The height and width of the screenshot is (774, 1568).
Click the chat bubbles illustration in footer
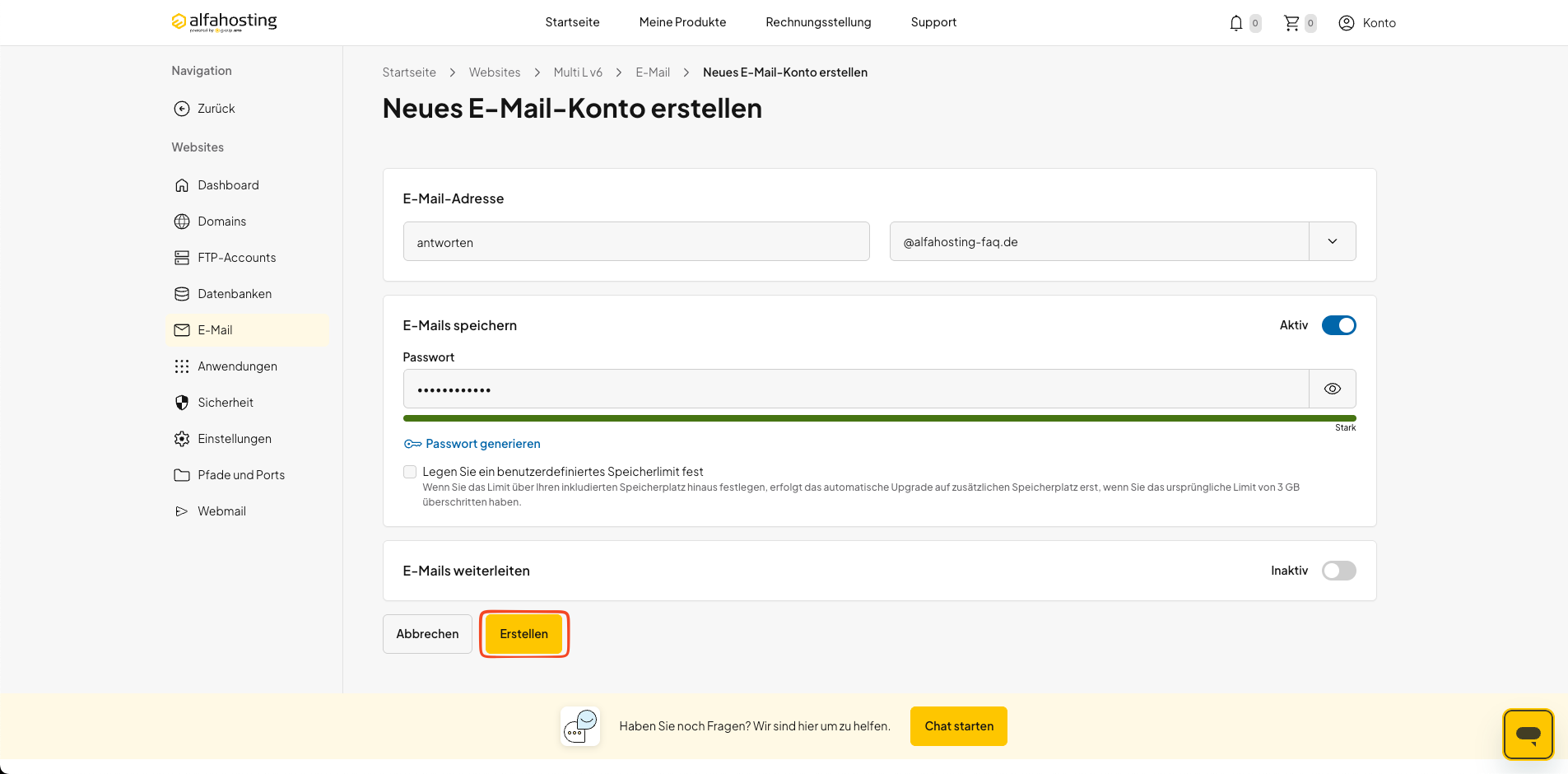coord(580,726)
